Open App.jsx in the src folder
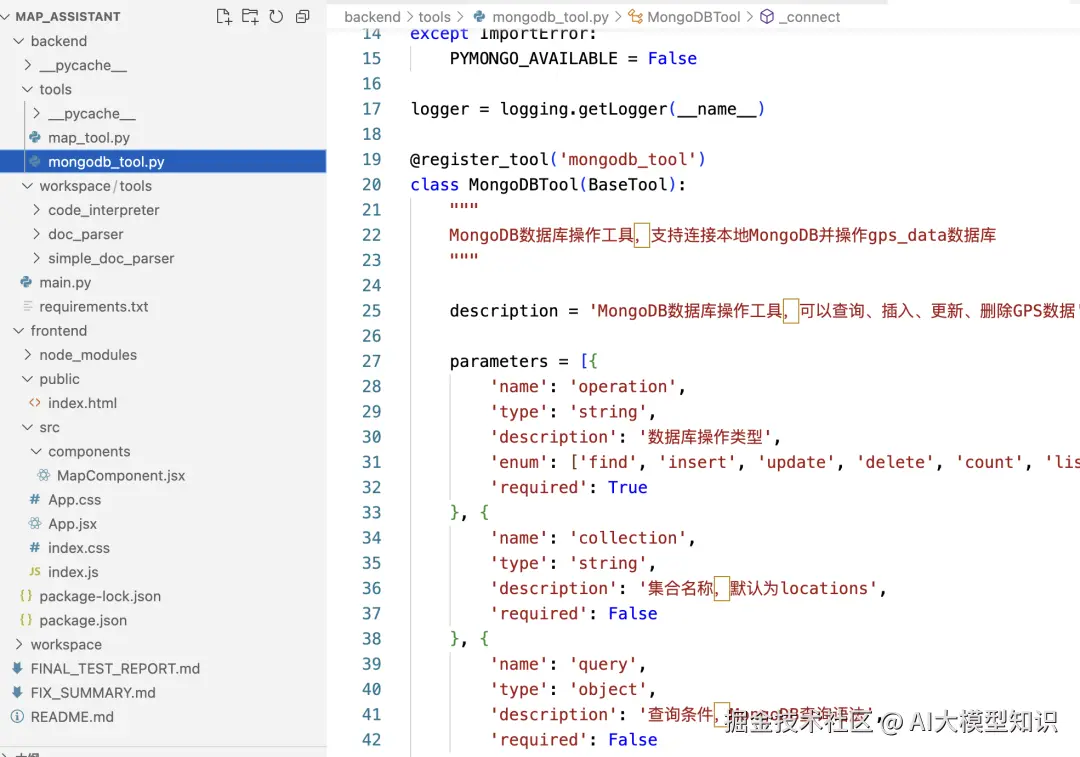Viewport: 1080px width, 757px height. click(72, 523)
